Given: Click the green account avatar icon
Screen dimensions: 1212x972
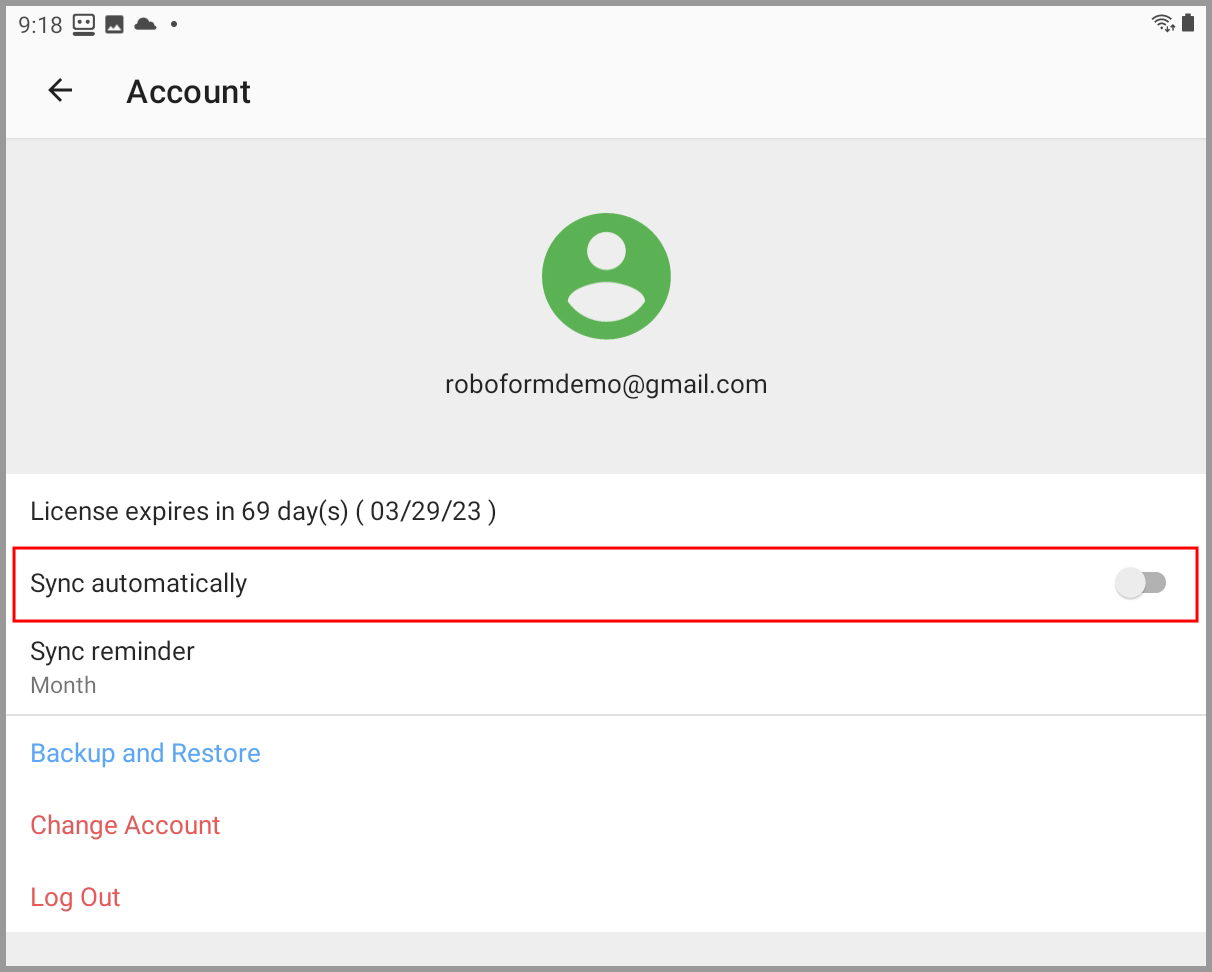Looking at the screenshot, I should [x=606, y=275].
